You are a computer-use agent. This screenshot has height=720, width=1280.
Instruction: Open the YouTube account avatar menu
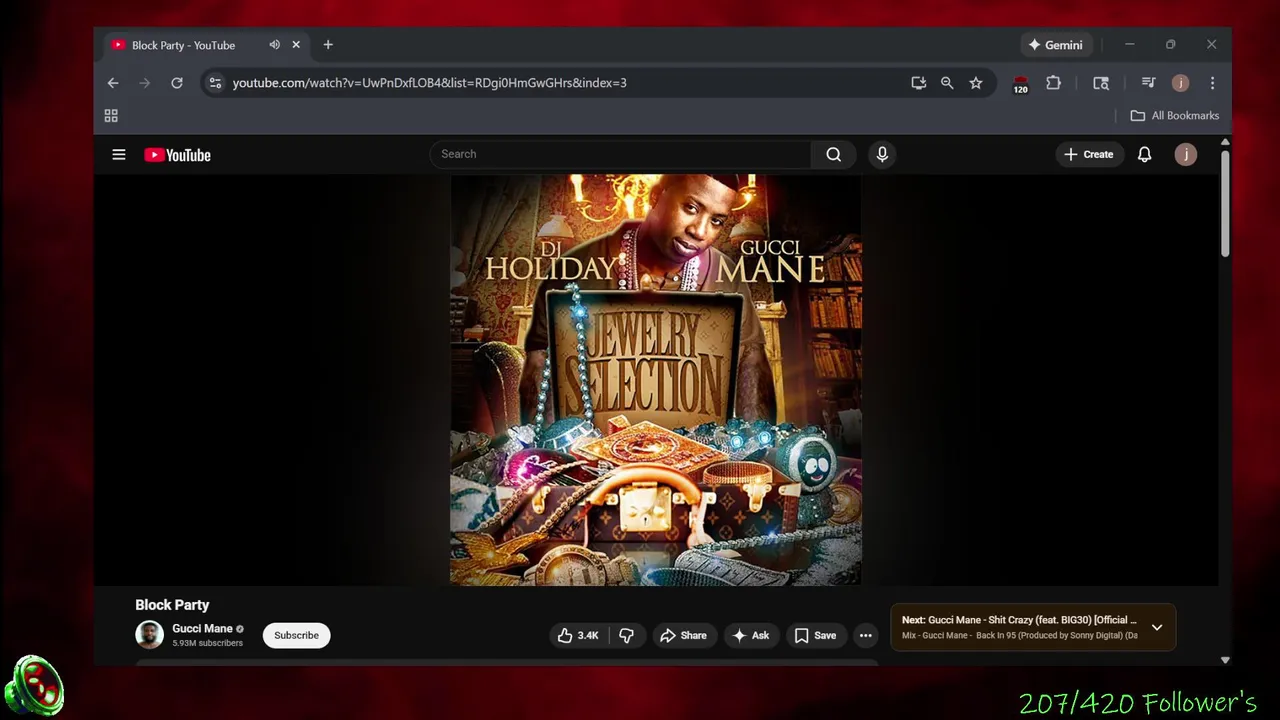(x=1185, y=154)
